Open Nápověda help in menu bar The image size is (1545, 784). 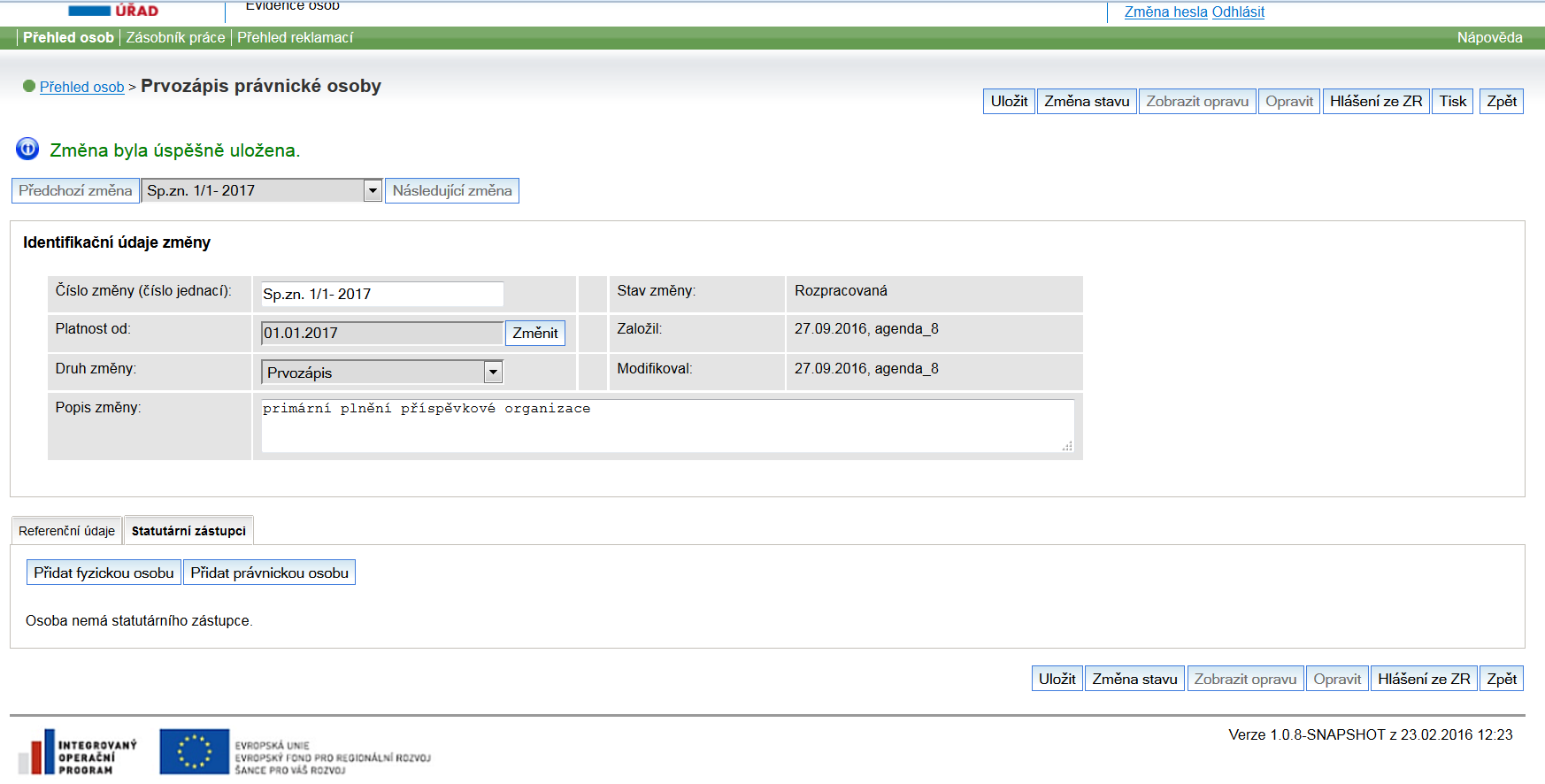(1489, 37)
